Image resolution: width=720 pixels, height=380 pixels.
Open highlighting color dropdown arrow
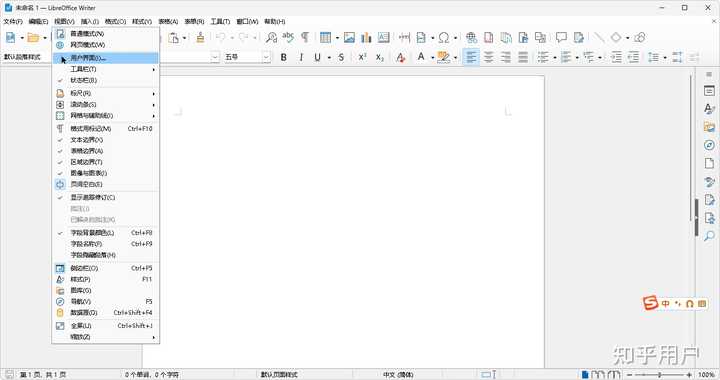point(455,58)
